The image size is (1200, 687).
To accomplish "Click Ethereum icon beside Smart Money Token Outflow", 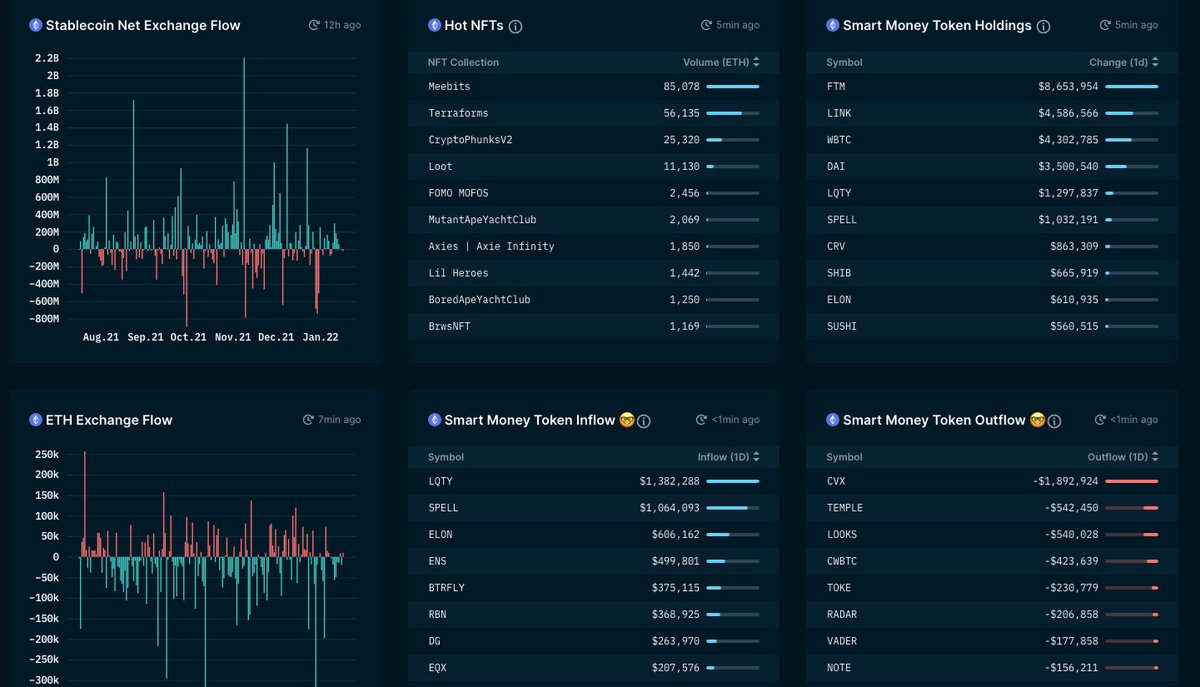I will tap(833, 420).
